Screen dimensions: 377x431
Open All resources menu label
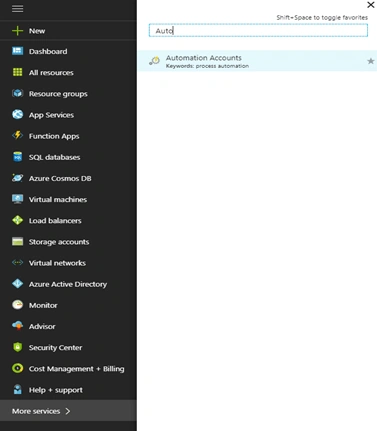51,73
